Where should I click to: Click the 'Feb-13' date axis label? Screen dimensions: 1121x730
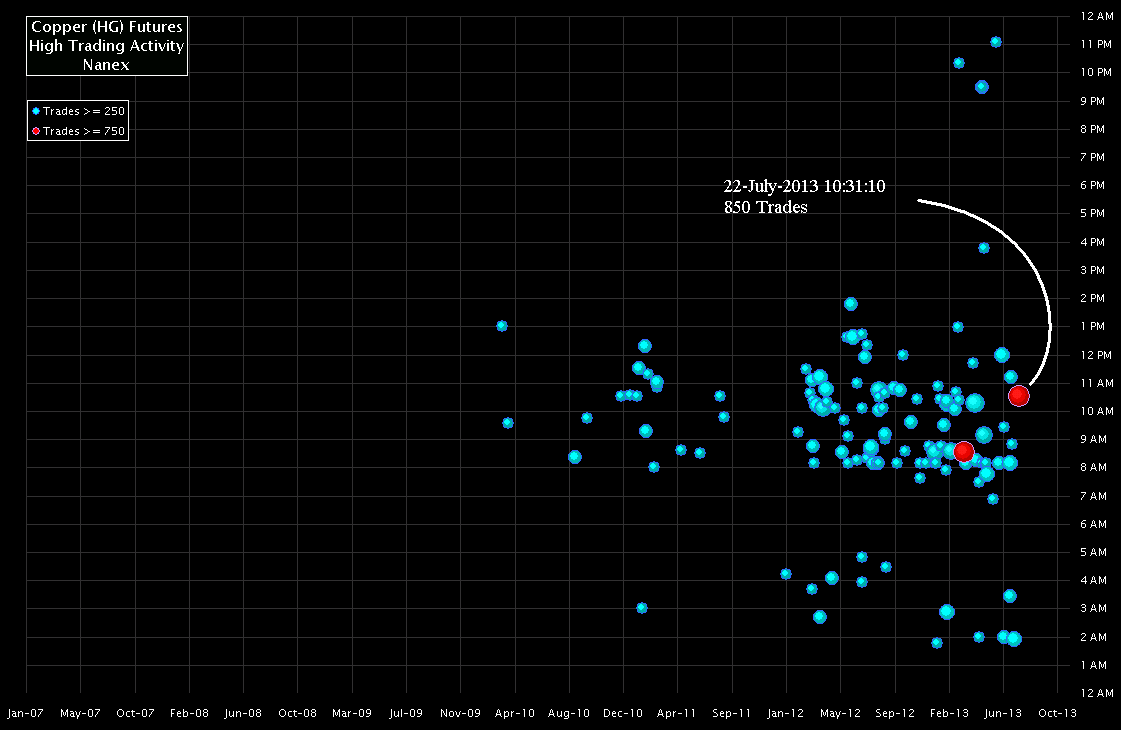(949, 713)
